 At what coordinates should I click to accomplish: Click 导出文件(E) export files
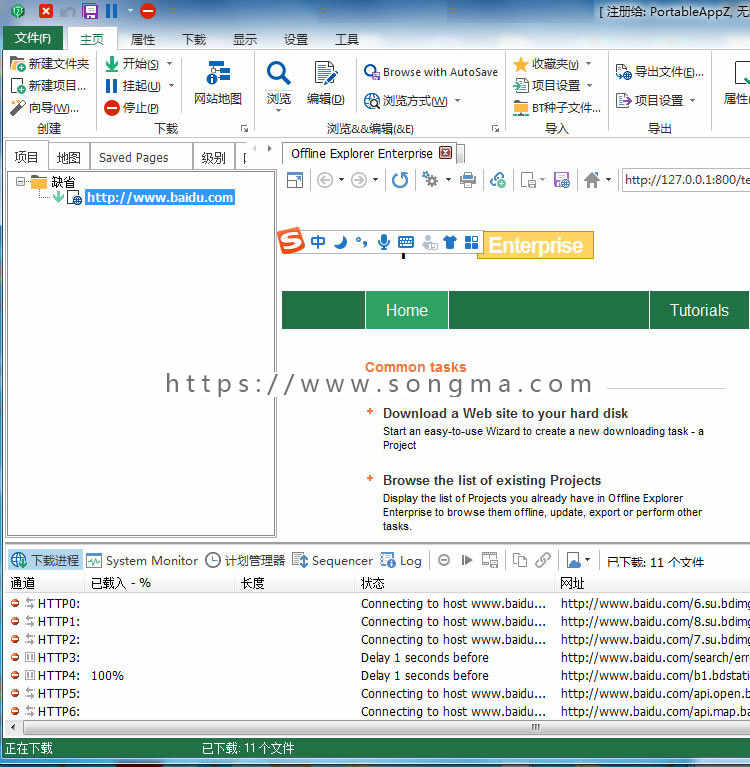tap(659, 72)
